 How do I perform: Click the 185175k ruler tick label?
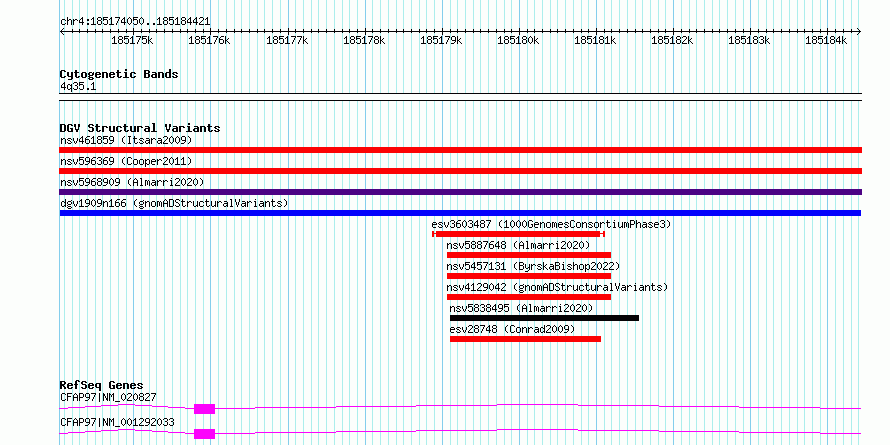[x=132, y=40]
